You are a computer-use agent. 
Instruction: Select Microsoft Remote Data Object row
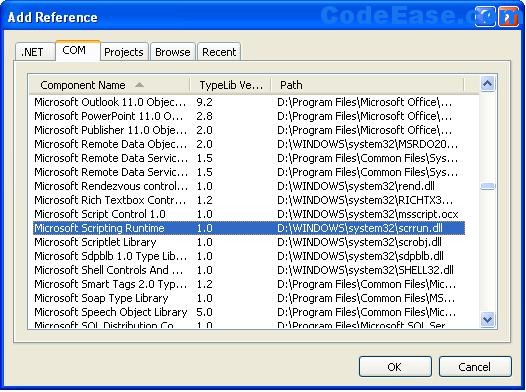pyautogui.click(x=249, y=144)
